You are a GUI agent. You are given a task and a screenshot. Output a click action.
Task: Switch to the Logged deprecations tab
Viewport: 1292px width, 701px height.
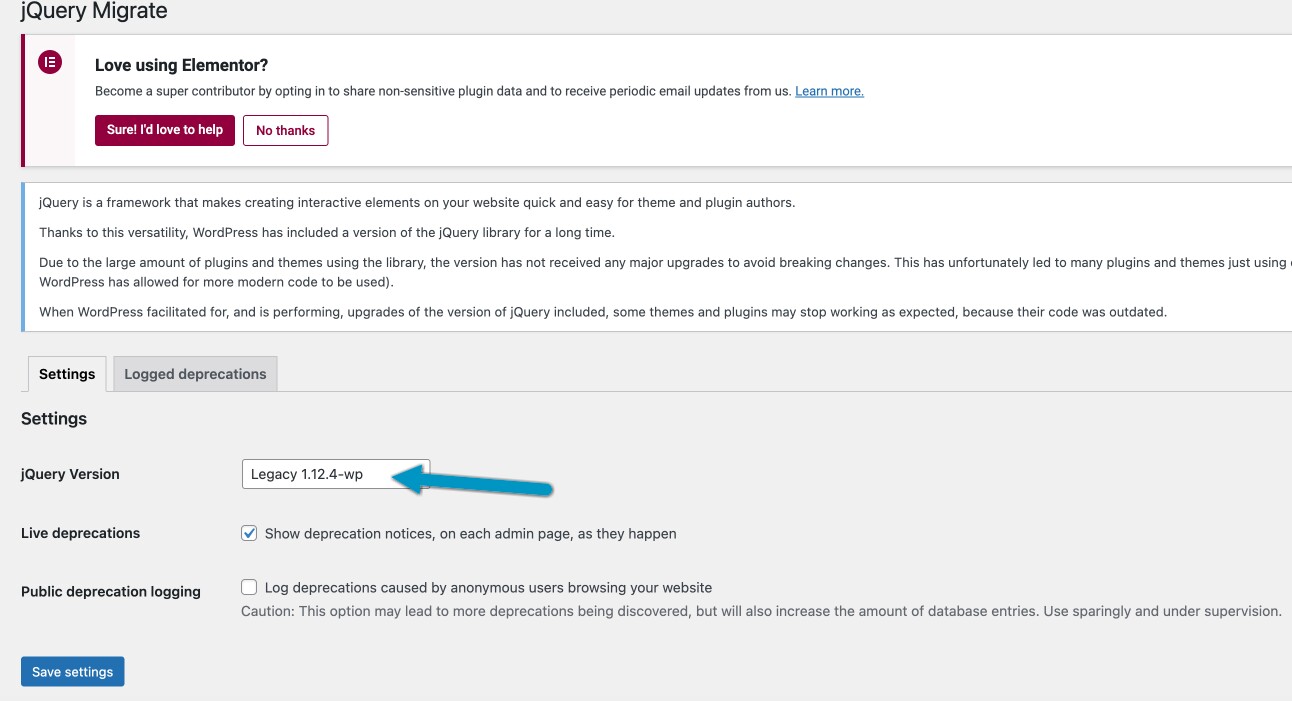(195, 373)
